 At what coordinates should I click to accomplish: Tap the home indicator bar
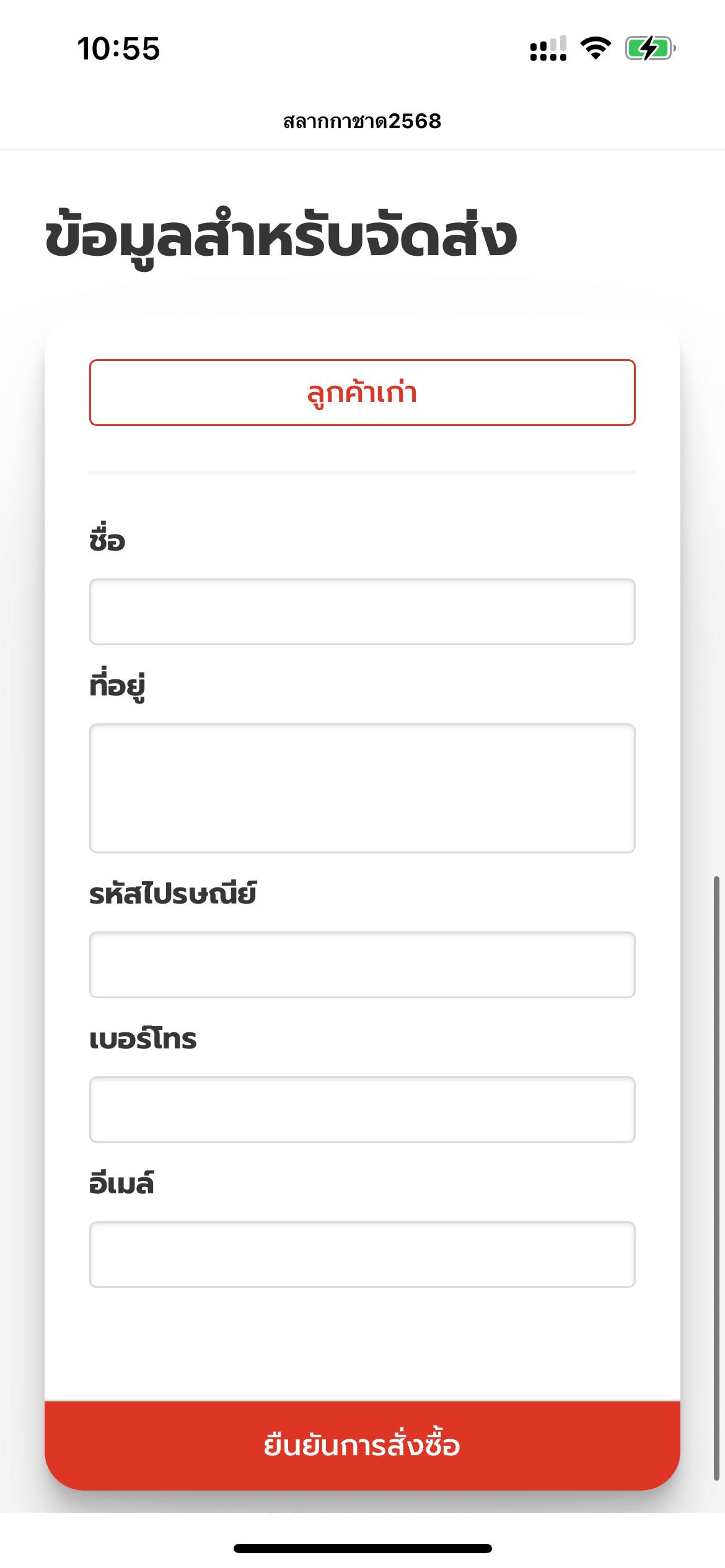tap(362, 1548)
